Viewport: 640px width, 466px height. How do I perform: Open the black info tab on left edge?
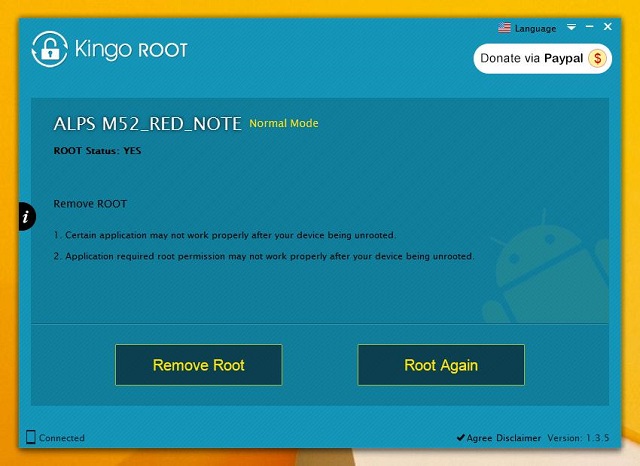[27, 216]
